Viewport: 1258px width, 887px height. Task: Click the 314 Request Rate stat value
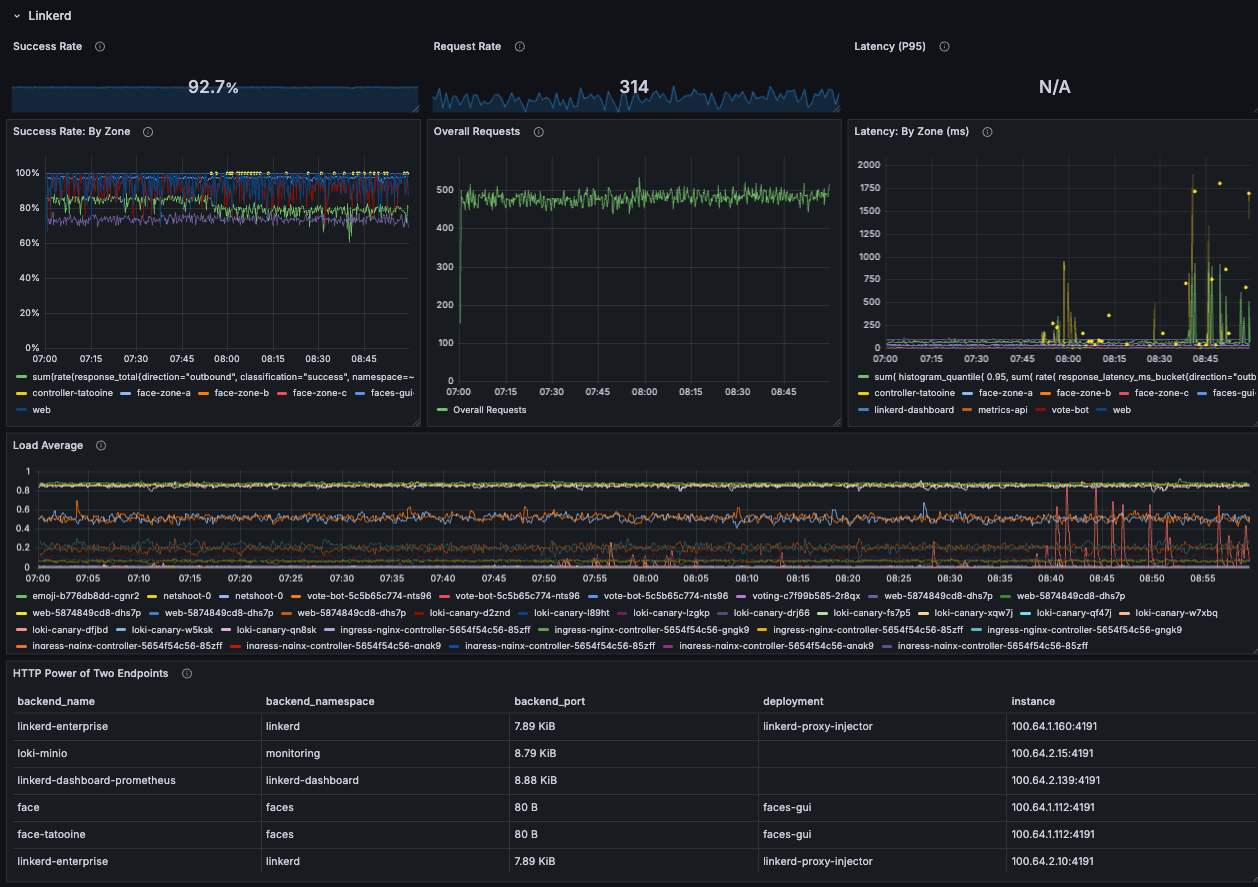click(x=634, y=87)
